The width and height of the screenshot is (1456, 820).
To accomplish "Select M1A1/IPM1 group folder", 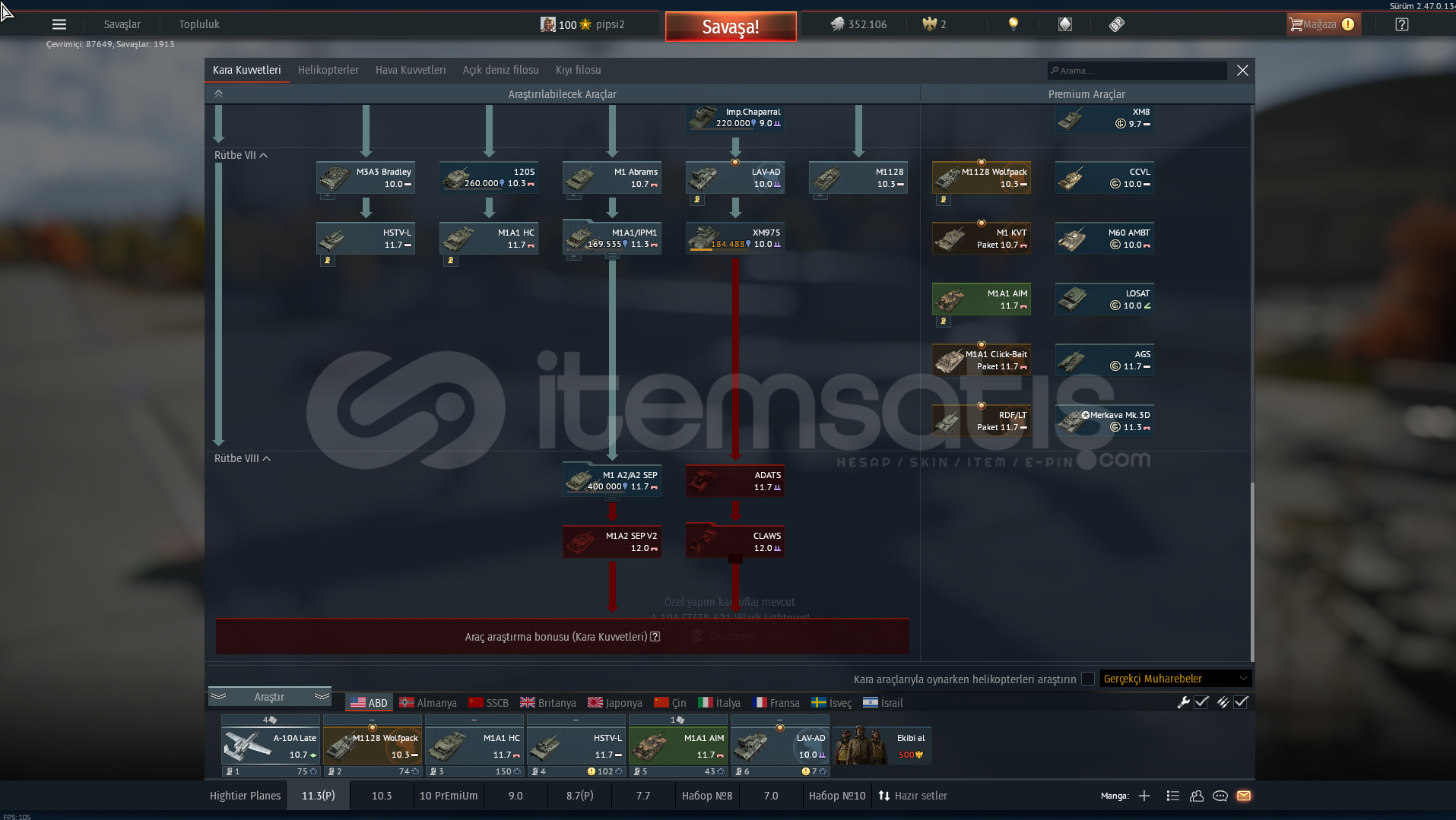I will (x=612, y=237).
